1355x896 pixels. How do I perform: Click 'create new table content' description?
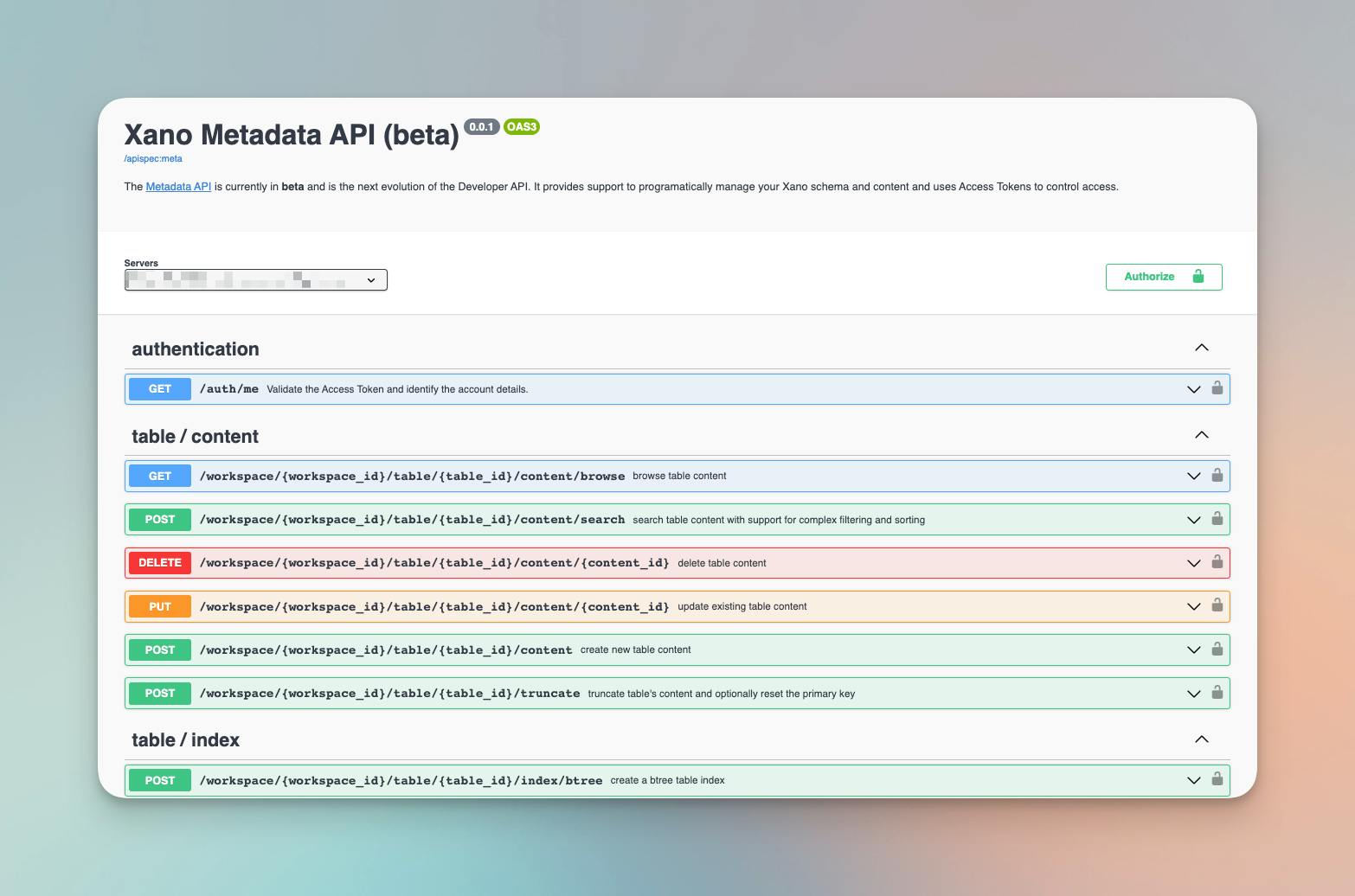pos(635,650)
